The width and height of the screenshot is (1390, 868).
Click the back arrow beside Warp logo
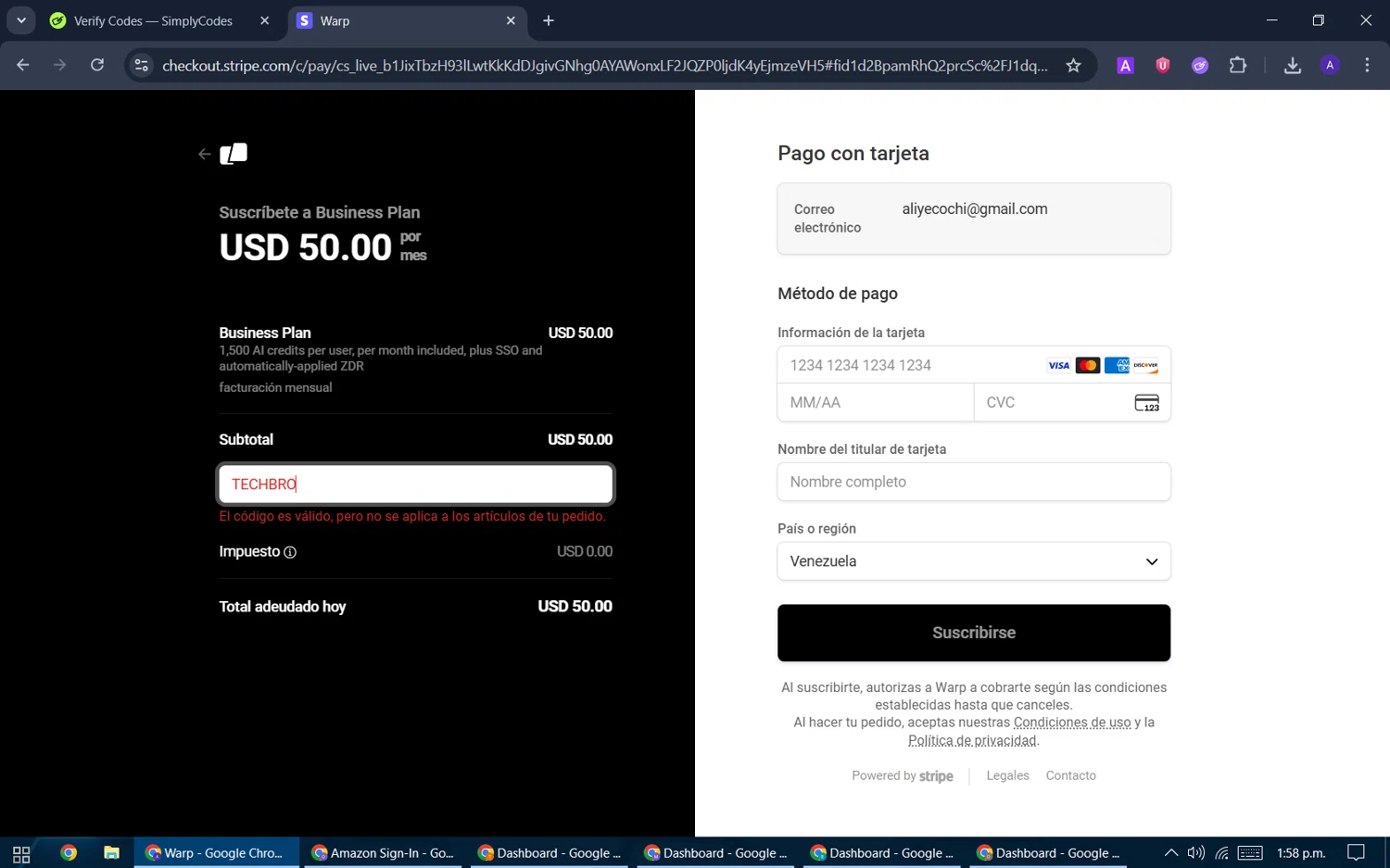pos(205,155)
